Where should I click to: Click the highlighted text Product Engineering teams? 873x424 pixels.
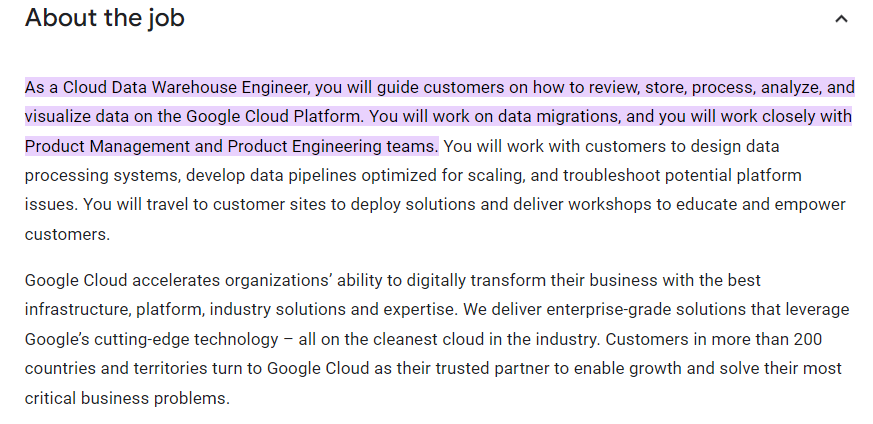pos(333,146)
